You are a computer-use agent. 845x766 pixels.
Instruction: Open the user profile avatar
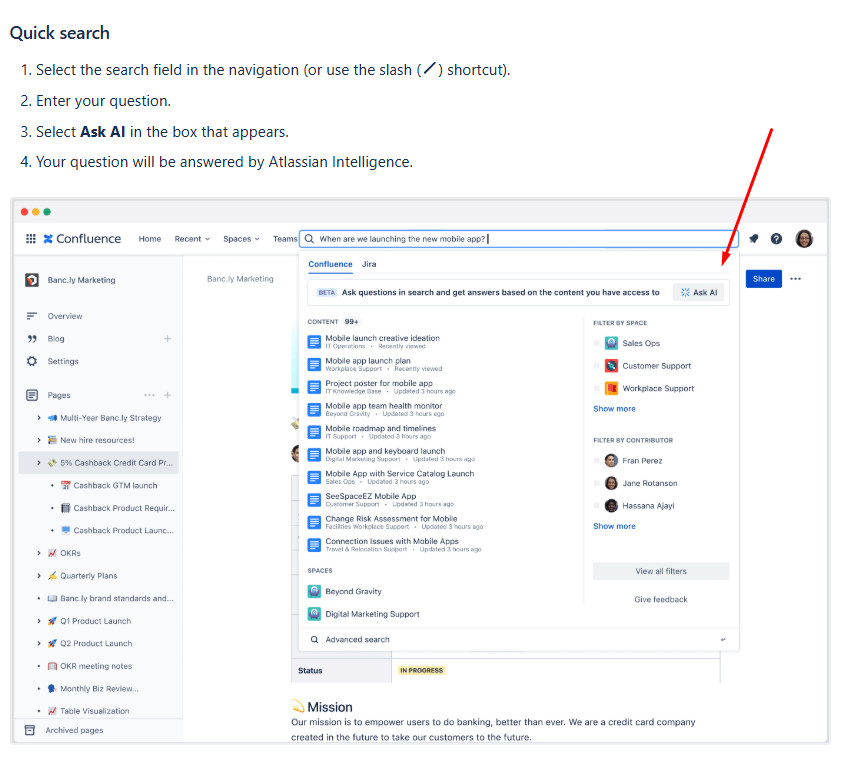coord(804,239)
